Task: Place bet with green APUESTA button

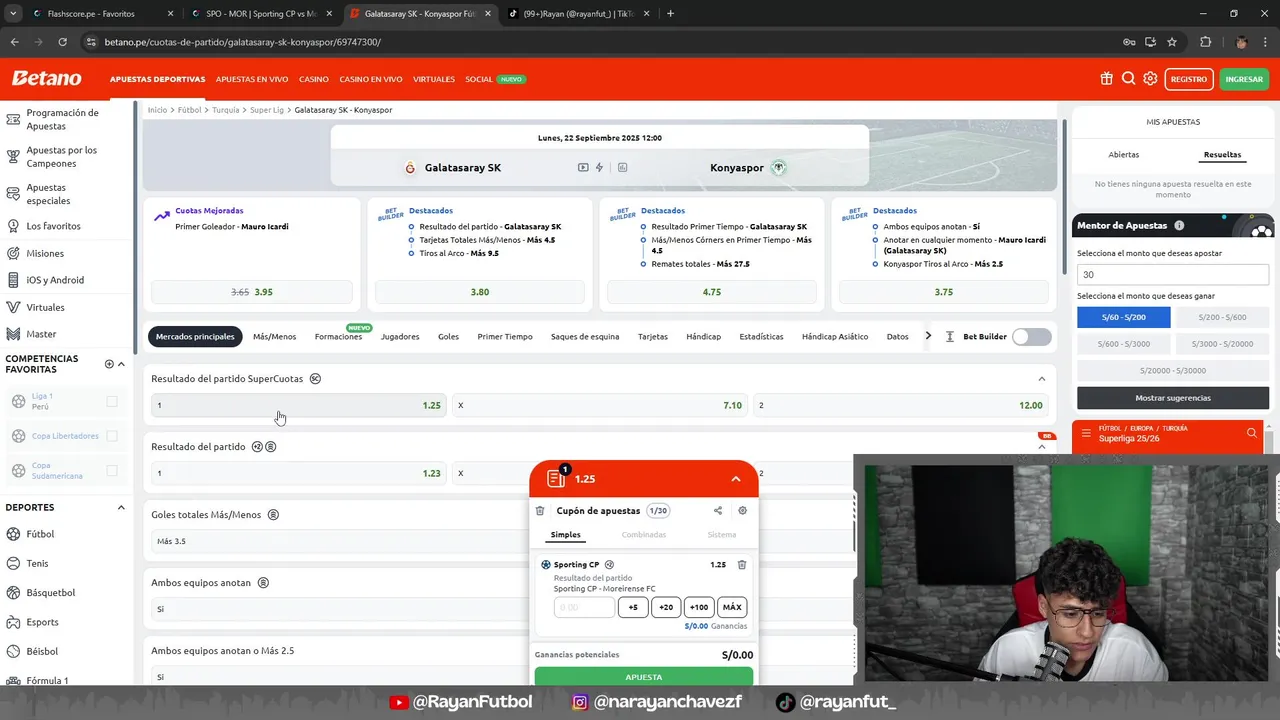Action: (x=644, y=677)
